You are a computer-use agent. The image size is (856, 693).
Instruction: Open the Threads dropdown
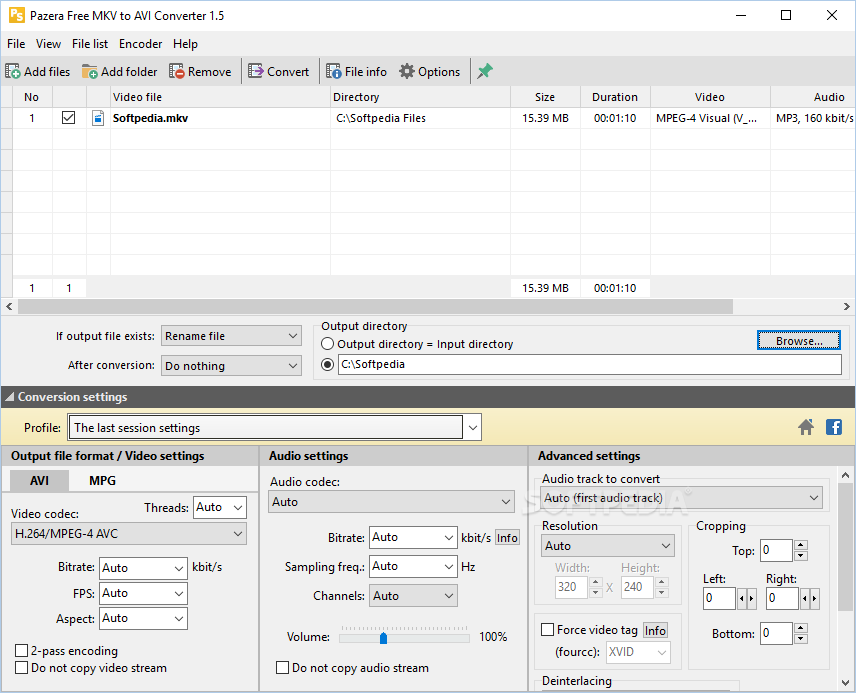(x=220, y=507)
